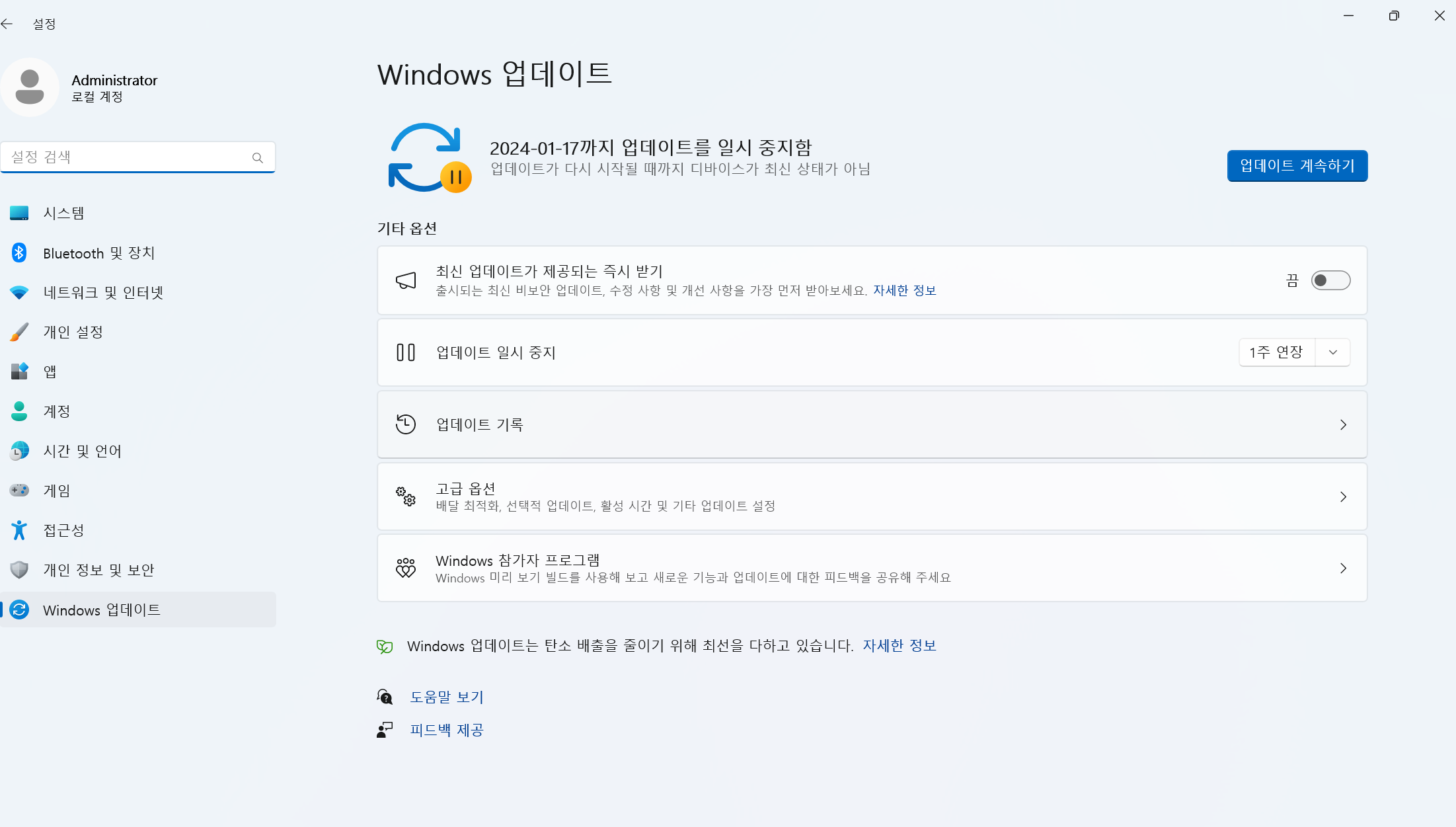The height and width of the screenshot is (827, 1456).
Task: Click the history clock icon for 업데이트 기록
Action: [406, 424]
